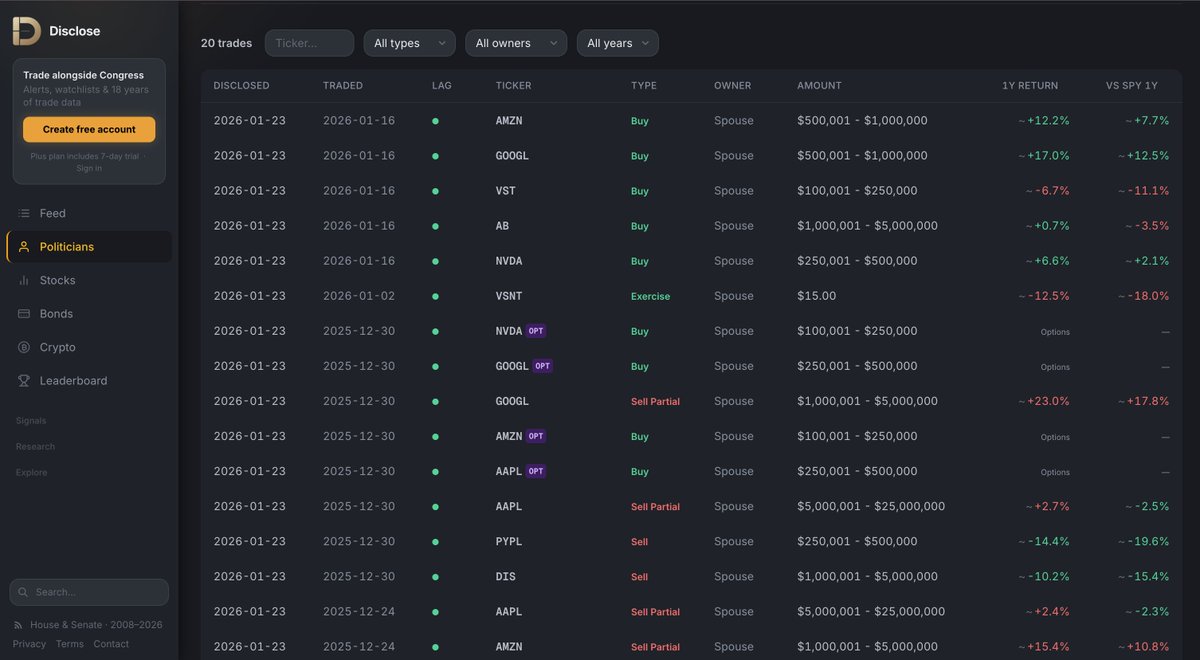The image size is (1200, 660).
Task: Click the -18.0% vs SPY value
Action: pos(1145,296)
